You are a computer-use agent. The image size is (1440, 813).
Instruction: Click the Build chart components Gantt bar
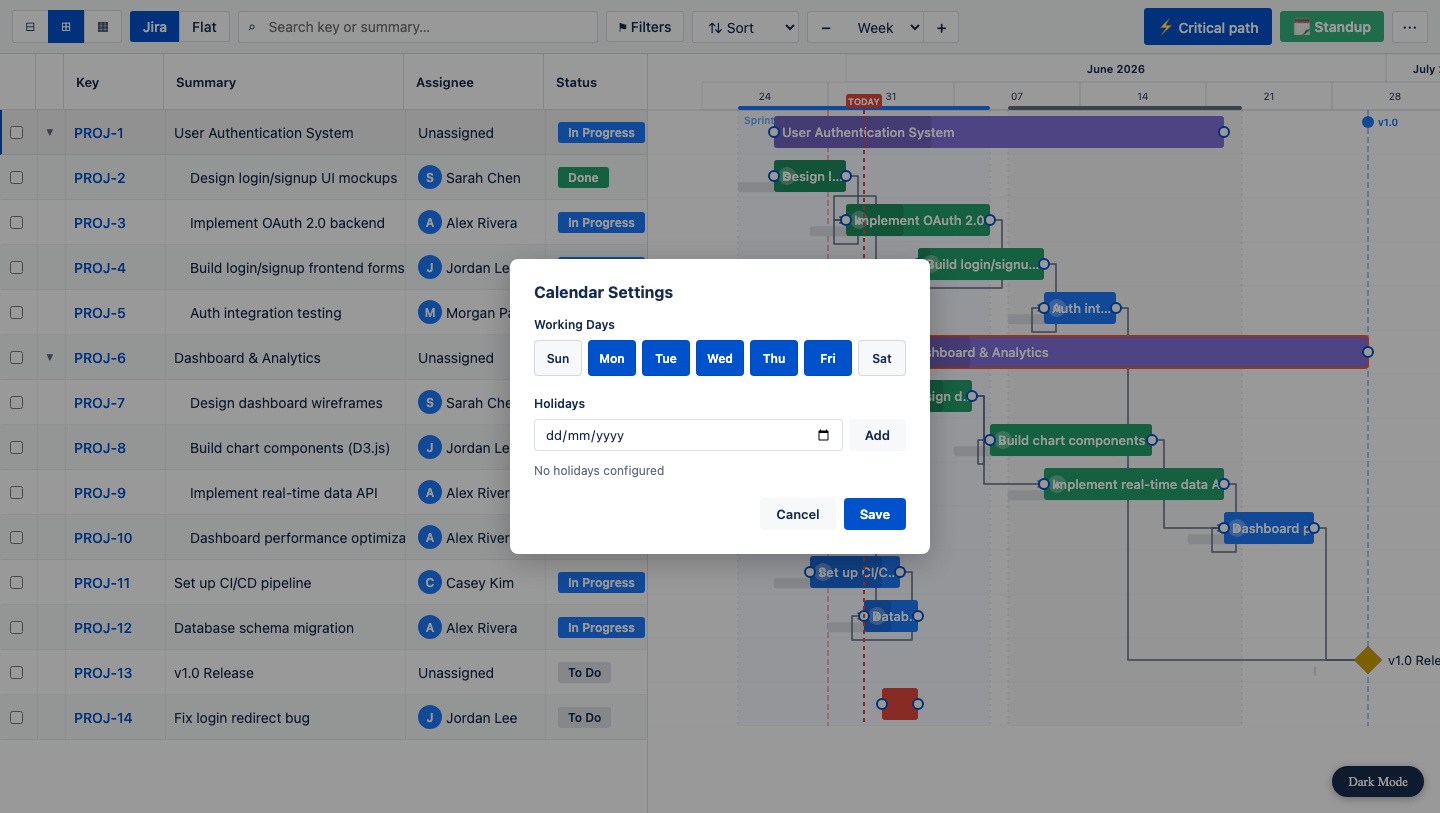1071,440
